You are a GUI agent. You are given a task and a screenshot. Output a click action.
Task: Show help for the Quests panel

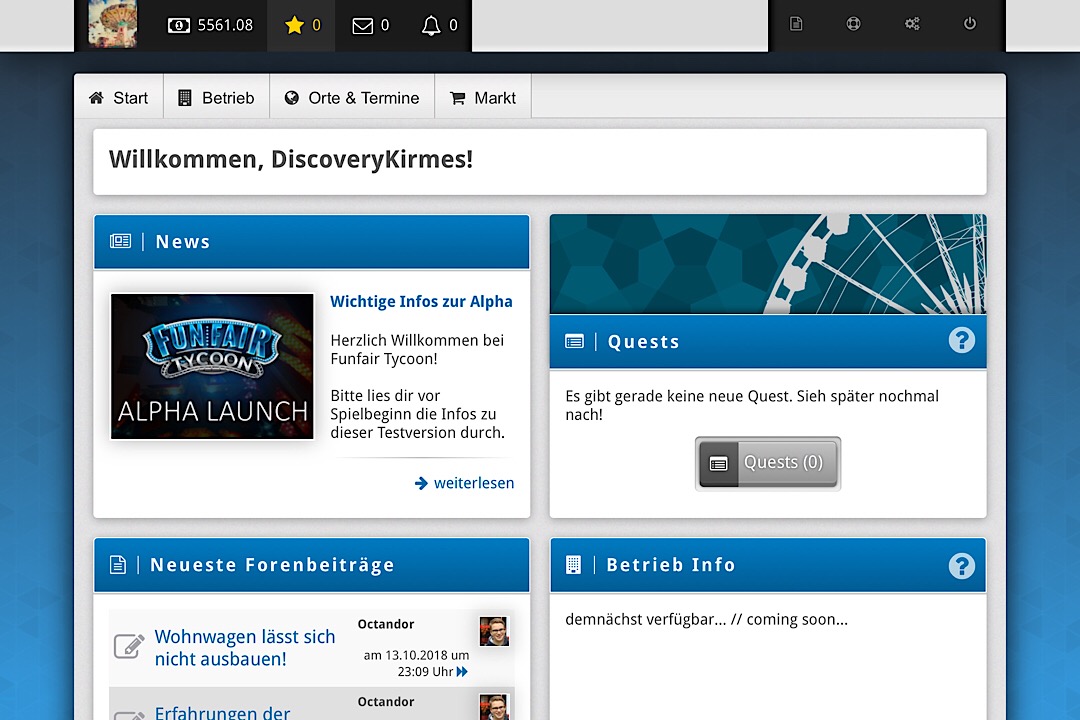961,341
